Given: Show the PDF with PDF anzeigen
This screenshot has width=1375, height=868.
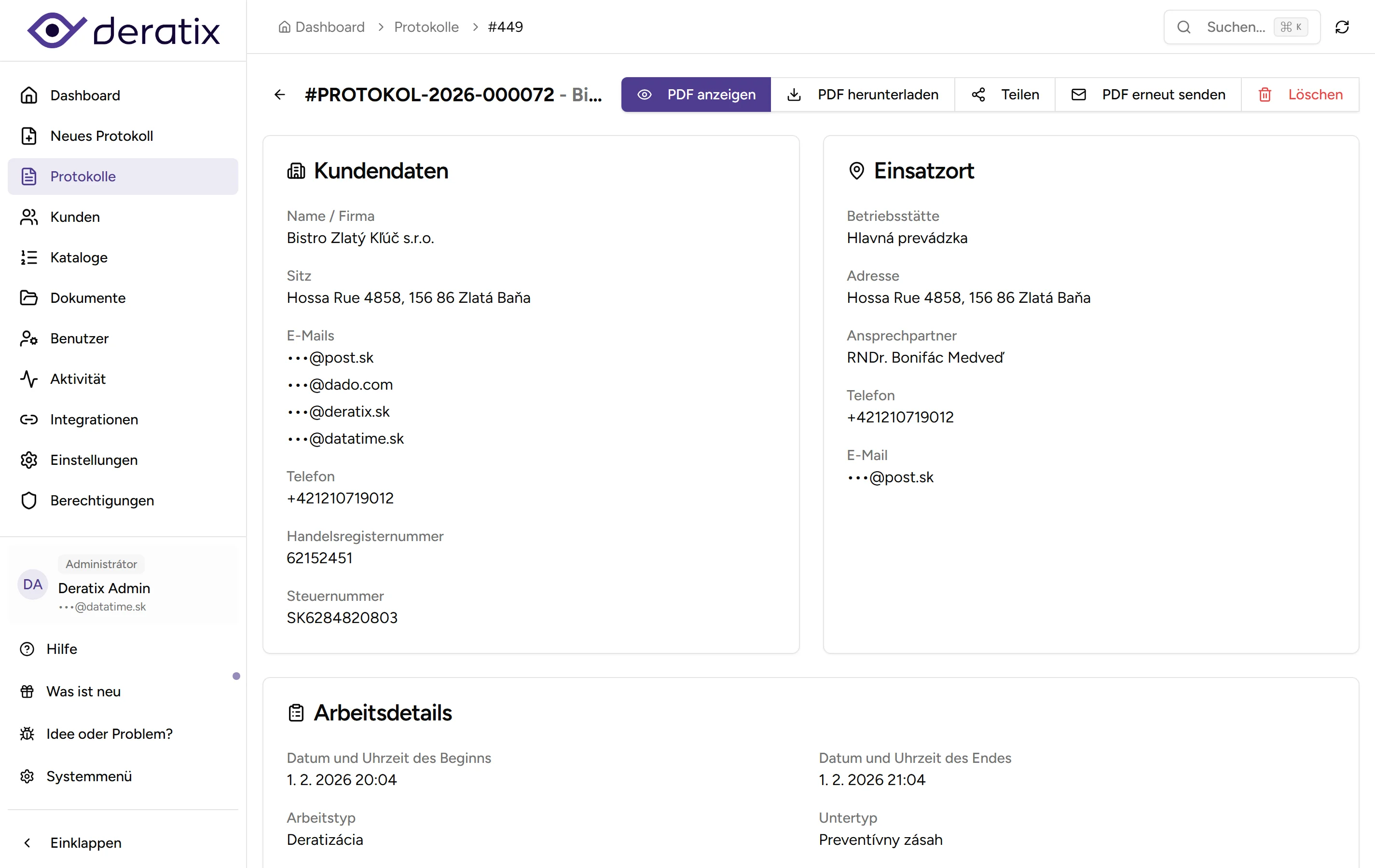Looking at the screenshot, I should click(696, 94).
